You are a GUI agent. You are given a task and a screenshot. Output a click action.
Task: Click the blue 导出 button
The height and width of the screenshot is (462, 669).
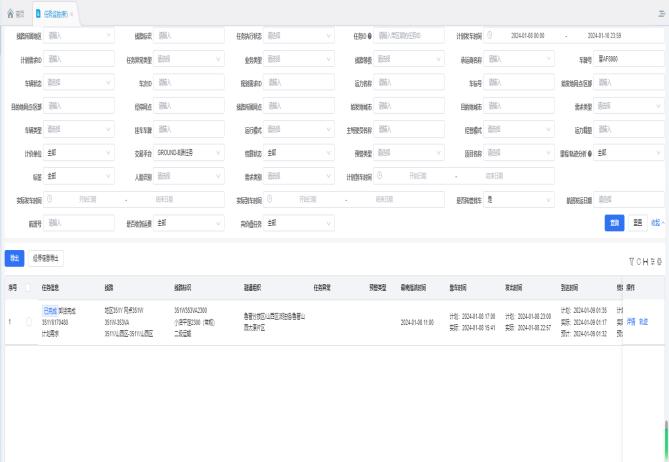click(13, 257)
